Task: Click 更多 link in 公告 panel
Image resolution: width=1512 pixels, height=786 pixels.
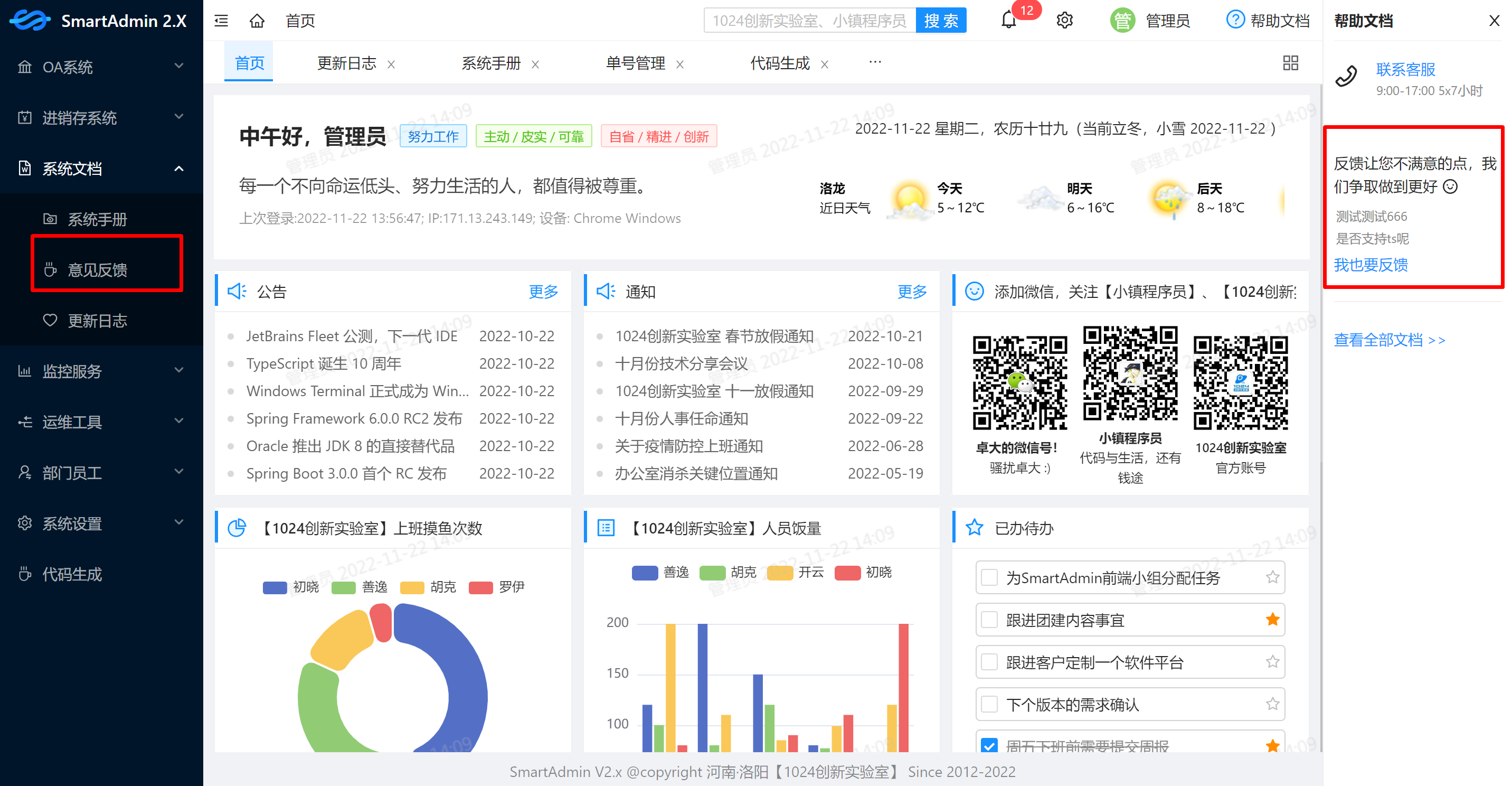Action: pyautogui.click(x=544, y=292)
